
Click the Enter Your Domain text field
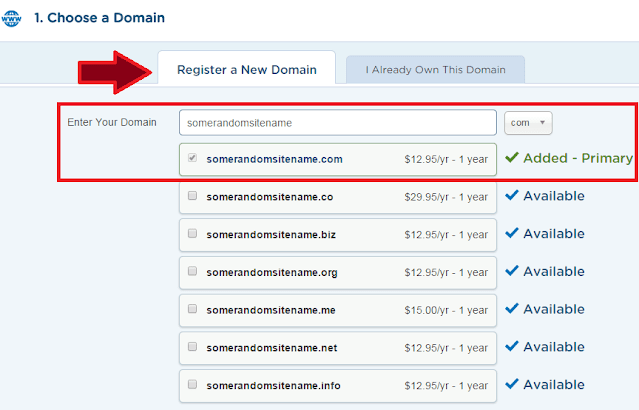click(x=337, y=123)
